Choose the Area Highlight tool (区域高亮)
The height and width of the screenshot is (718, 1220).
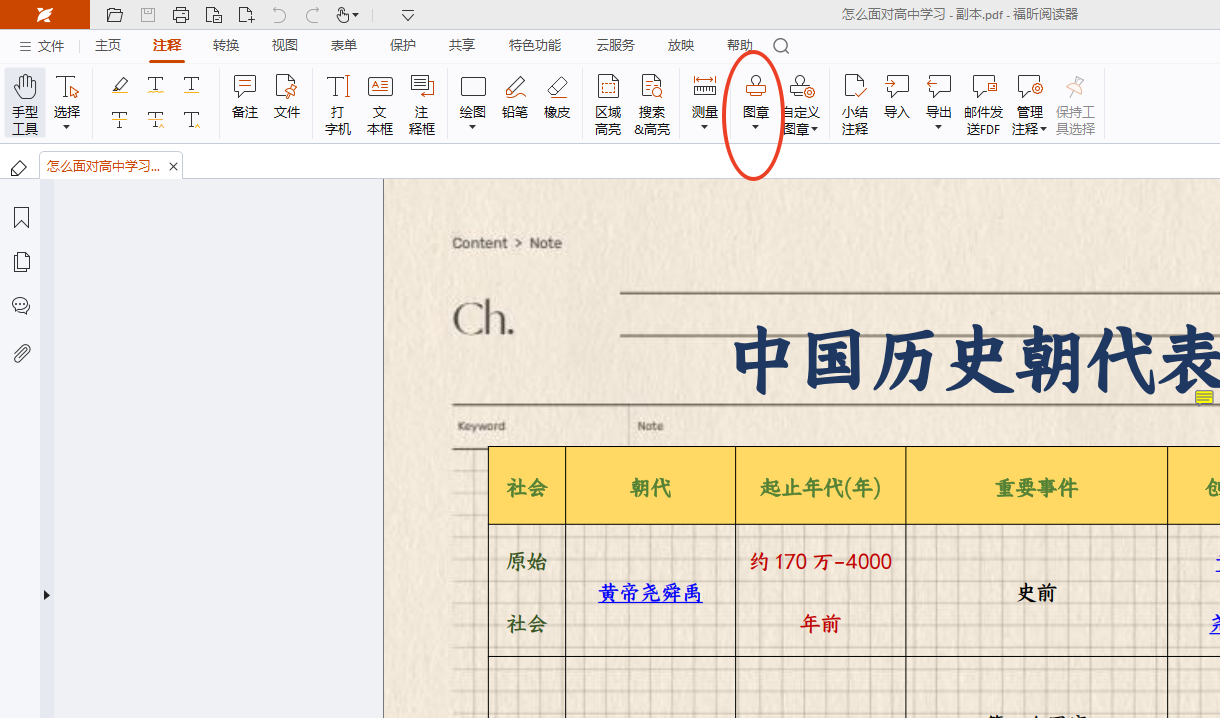point(607,103)
